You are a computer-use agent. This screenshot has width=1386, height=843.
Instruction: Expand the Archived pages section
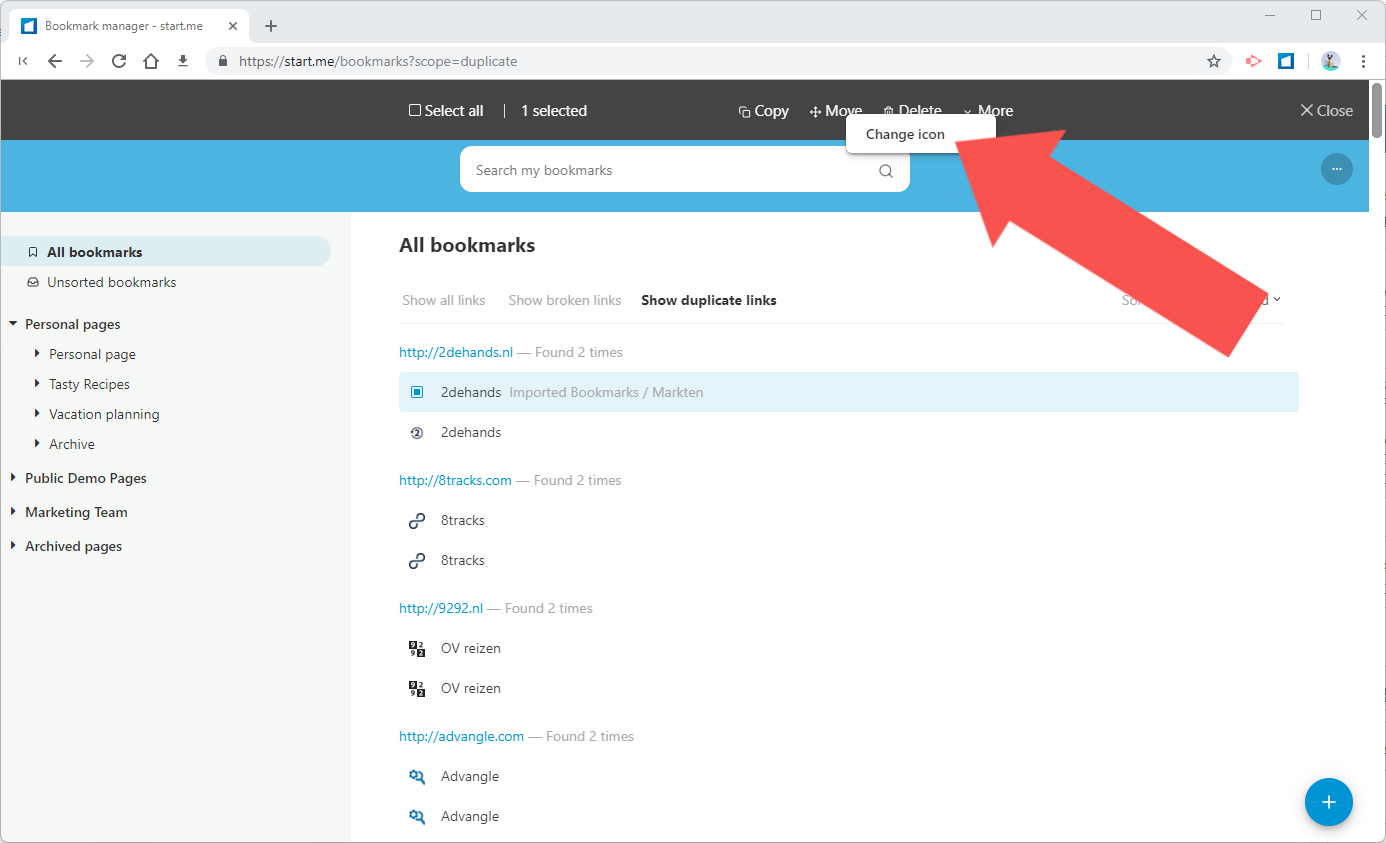tap(13, 546)
